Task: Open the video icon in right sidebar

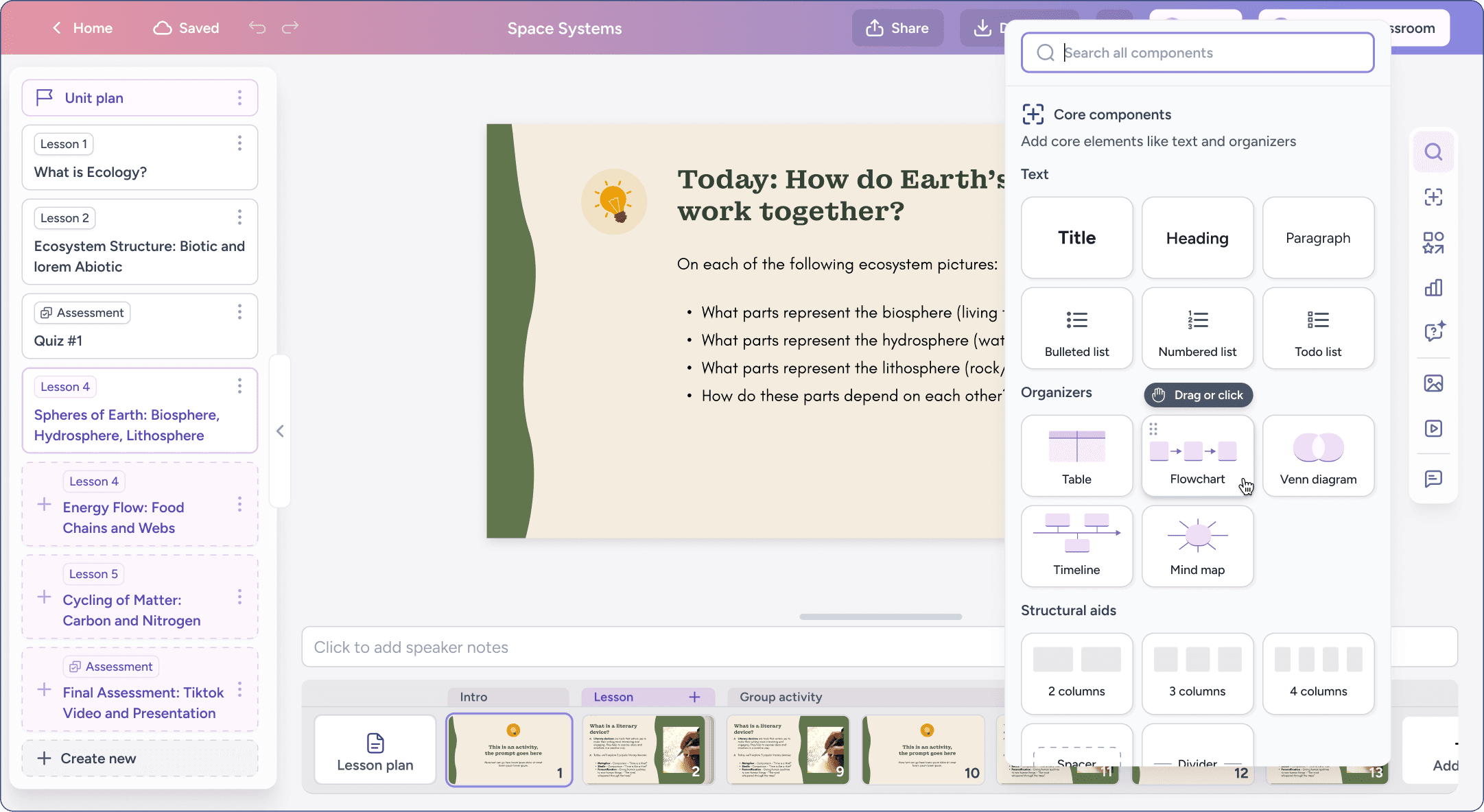Action: click(x=1433, y=429)
